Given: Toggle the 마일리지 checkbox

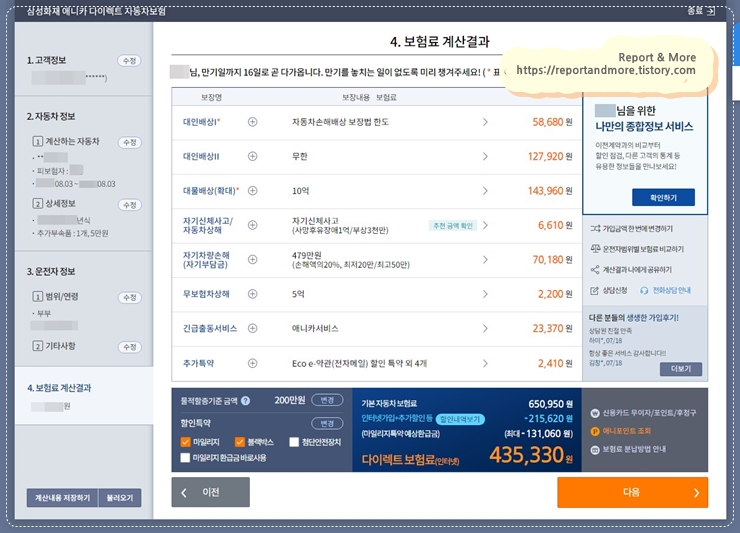Looking at the screenshot, I should pyautogui.click(x=185, y=442).
